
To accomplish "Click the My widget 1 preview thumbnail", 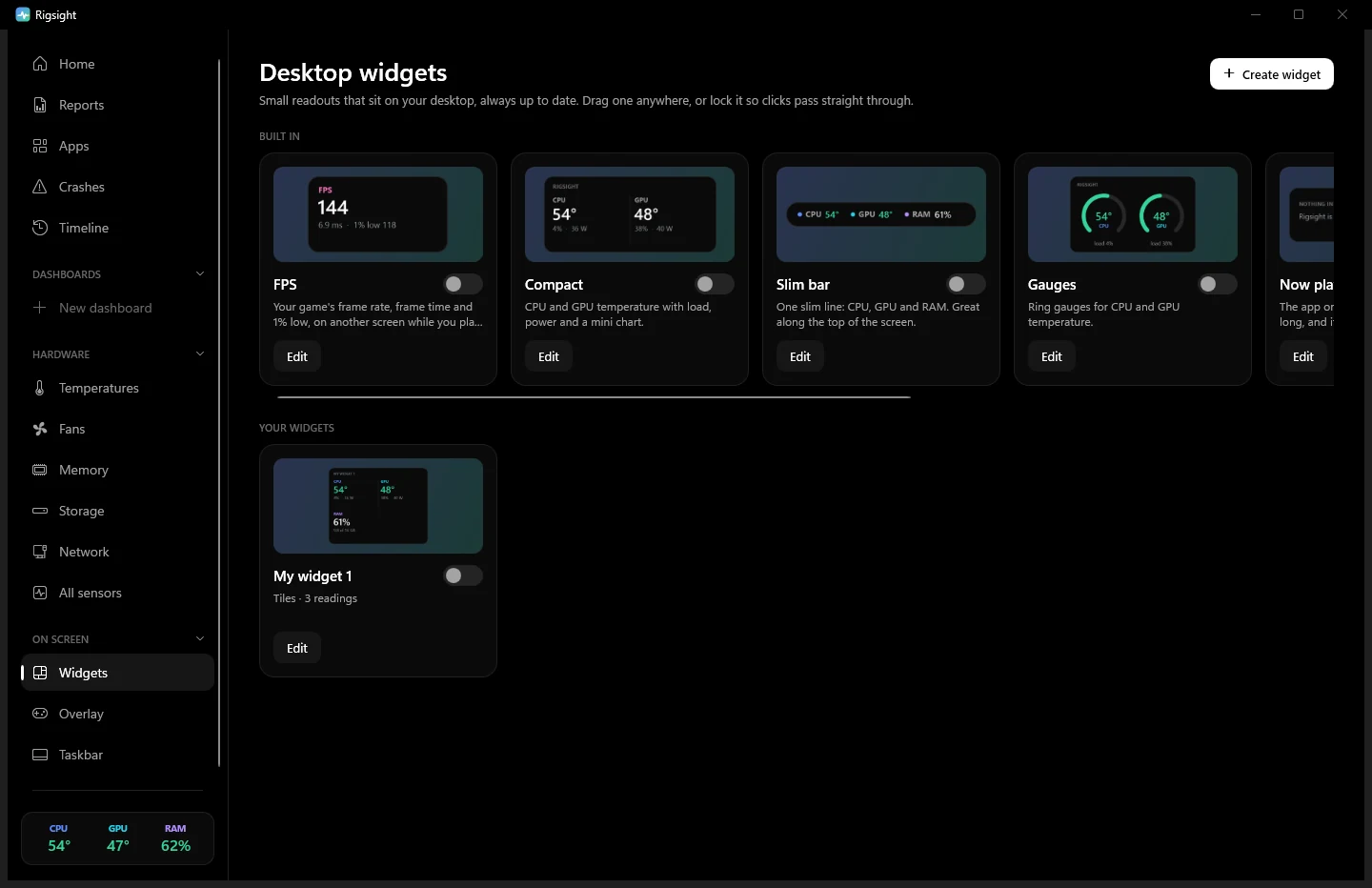I will 378,506.
